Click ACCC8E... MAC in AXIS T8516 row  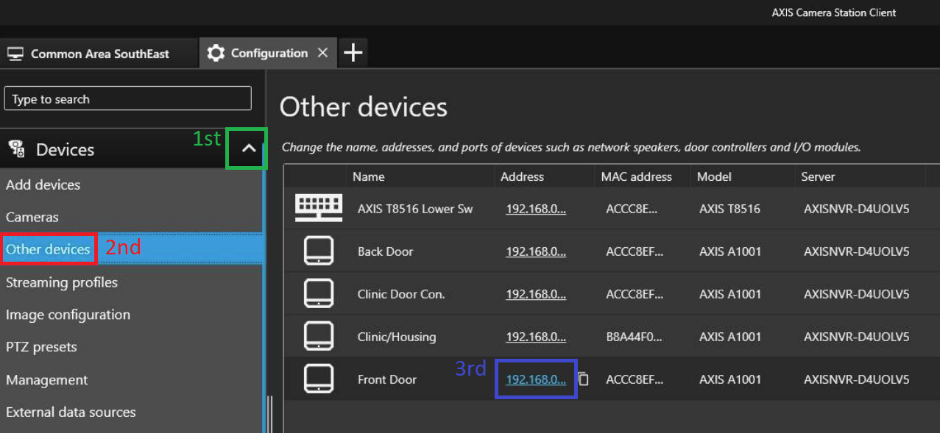(633, 209)
